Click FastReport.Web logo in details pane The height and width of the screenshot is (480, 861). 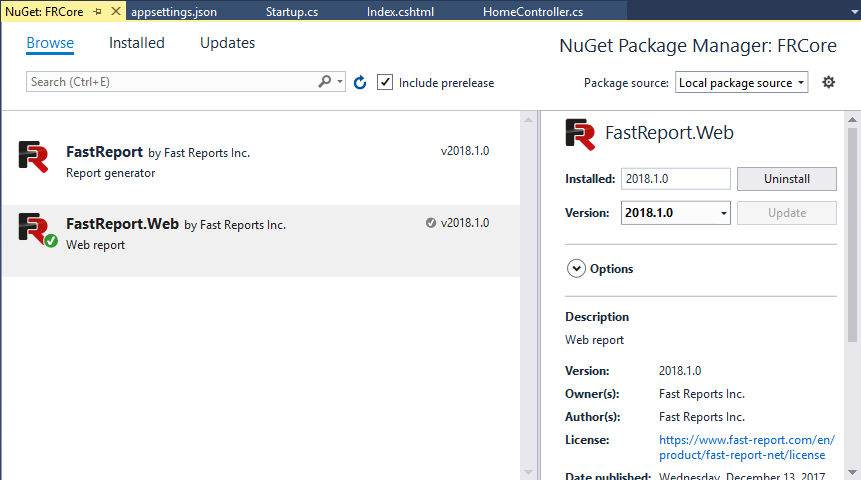(580, 135)
